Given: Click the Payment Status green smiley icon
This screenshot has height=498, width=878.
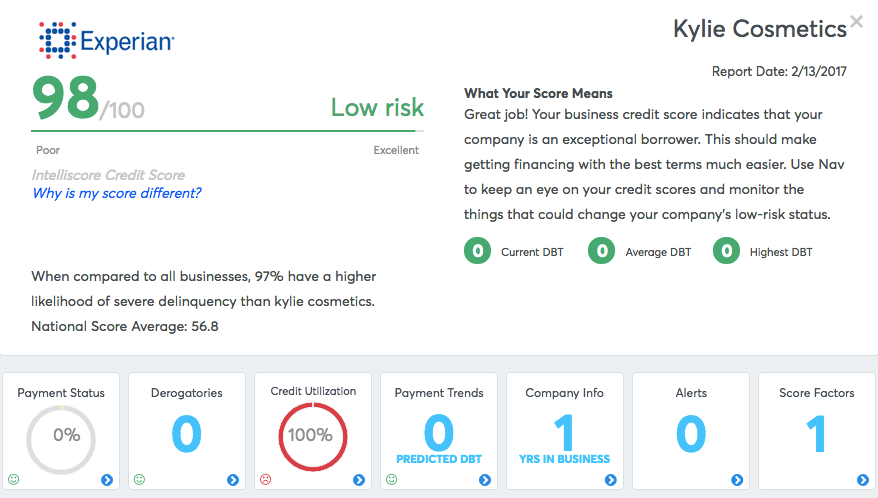Looking at the screenshot, I should click(x=13, y=479).
